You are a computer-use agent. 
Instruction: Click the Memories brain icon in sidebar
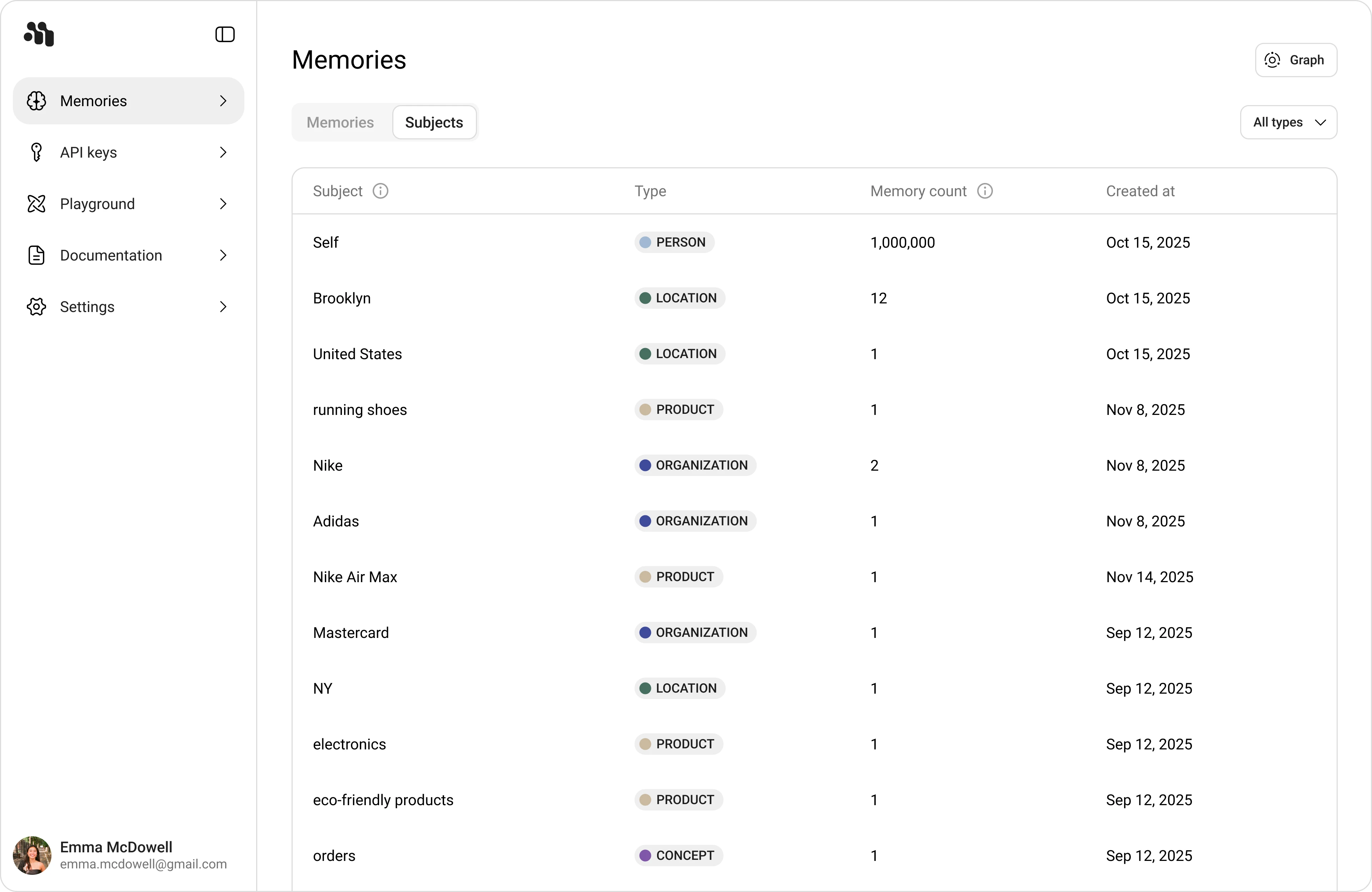point(36,101)
